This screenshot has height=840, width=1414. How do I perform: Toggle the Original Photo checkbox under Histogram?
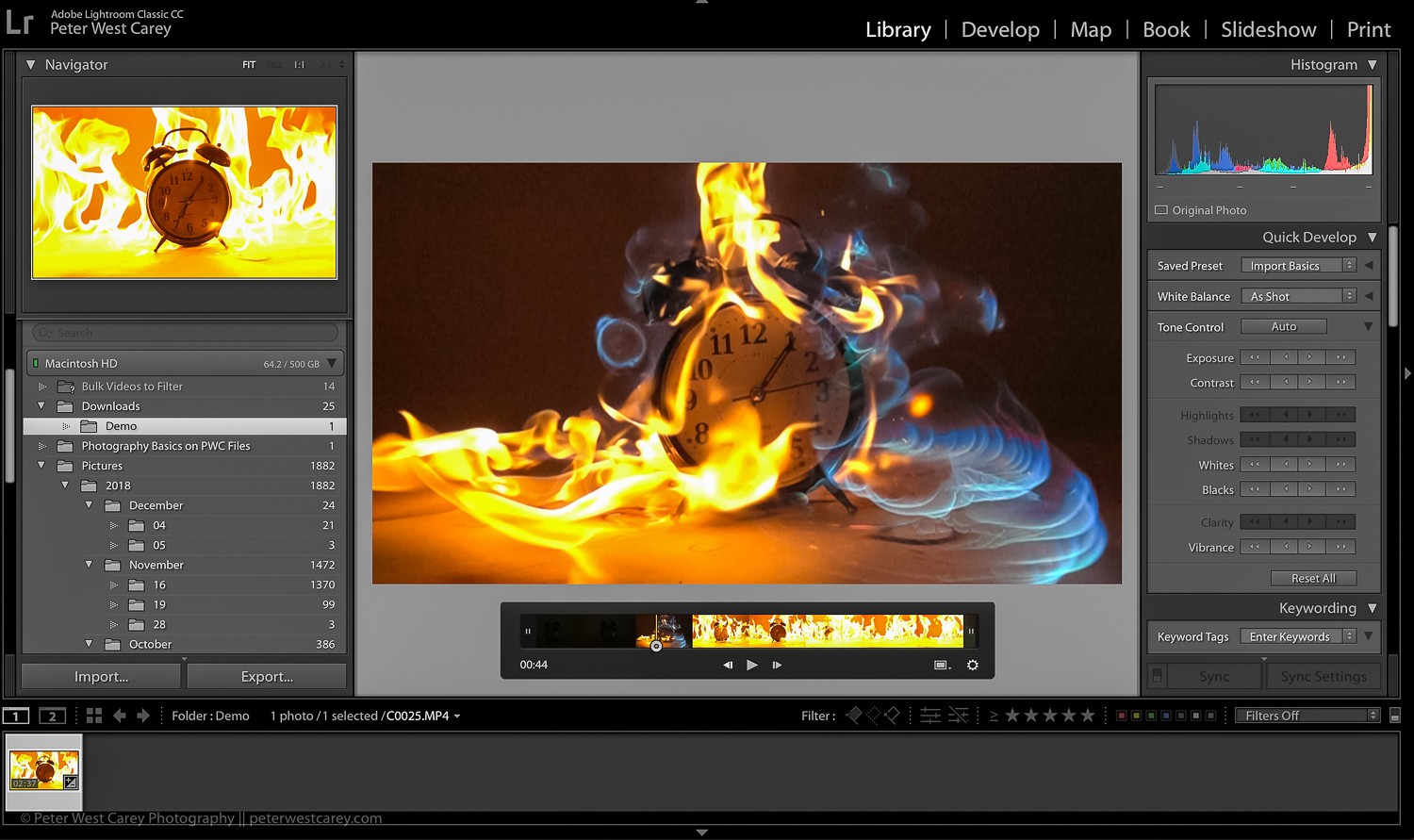[x=1160, y=209]
